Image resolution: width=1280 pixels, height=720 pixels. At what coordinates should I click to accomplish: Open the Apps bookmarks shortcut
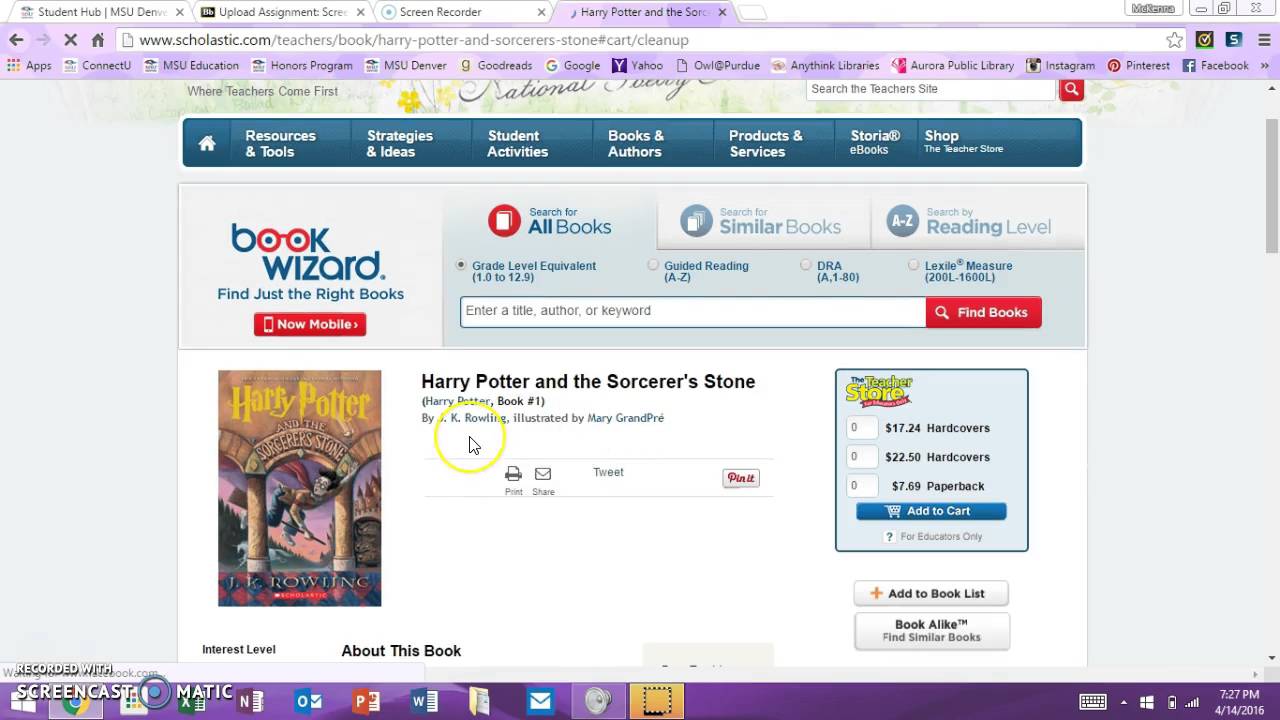click(x=29, y=65)
